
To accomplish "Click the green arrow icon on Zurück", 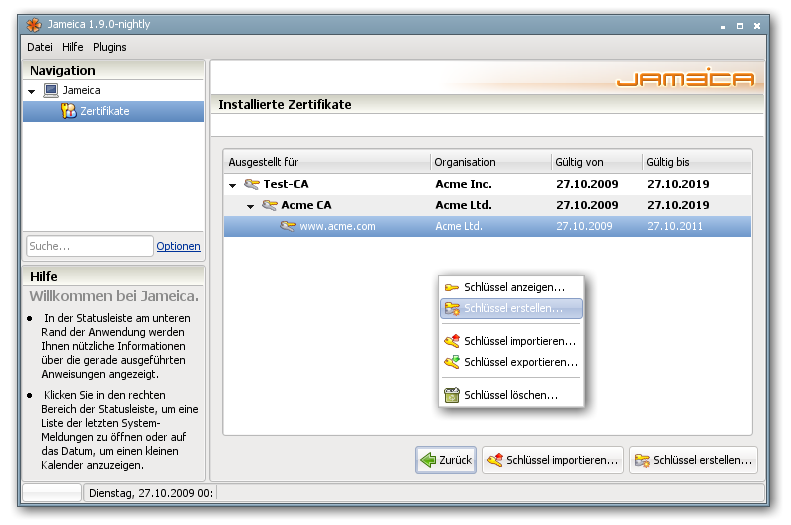I will click(x=428, y=460).
